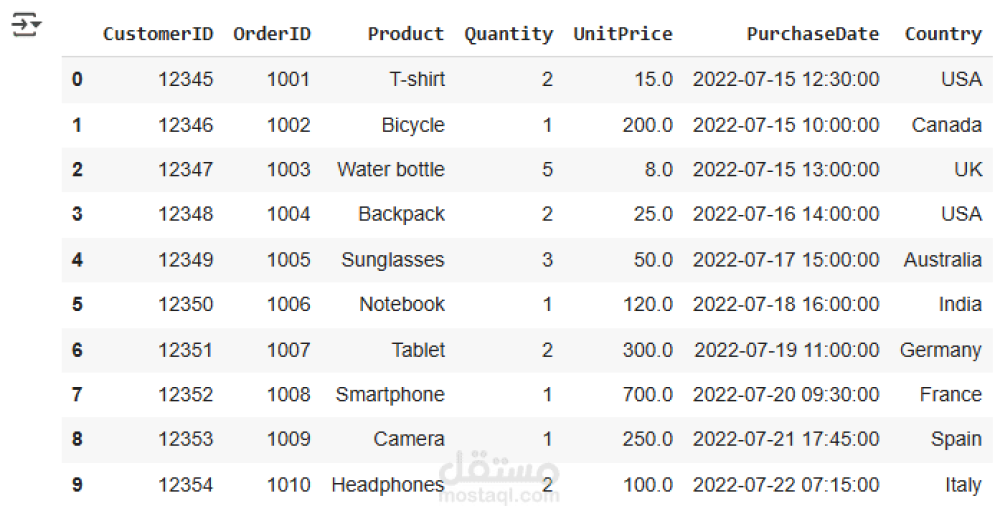Click the Germany country cell
This screenshot has width=1000, height=516.
pos(940,350)
